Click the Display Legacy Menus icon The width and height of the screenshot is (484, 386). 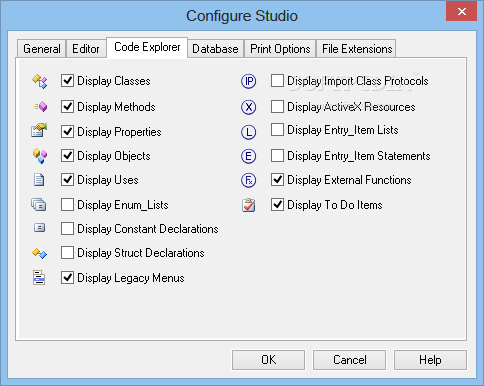[39, 278]
